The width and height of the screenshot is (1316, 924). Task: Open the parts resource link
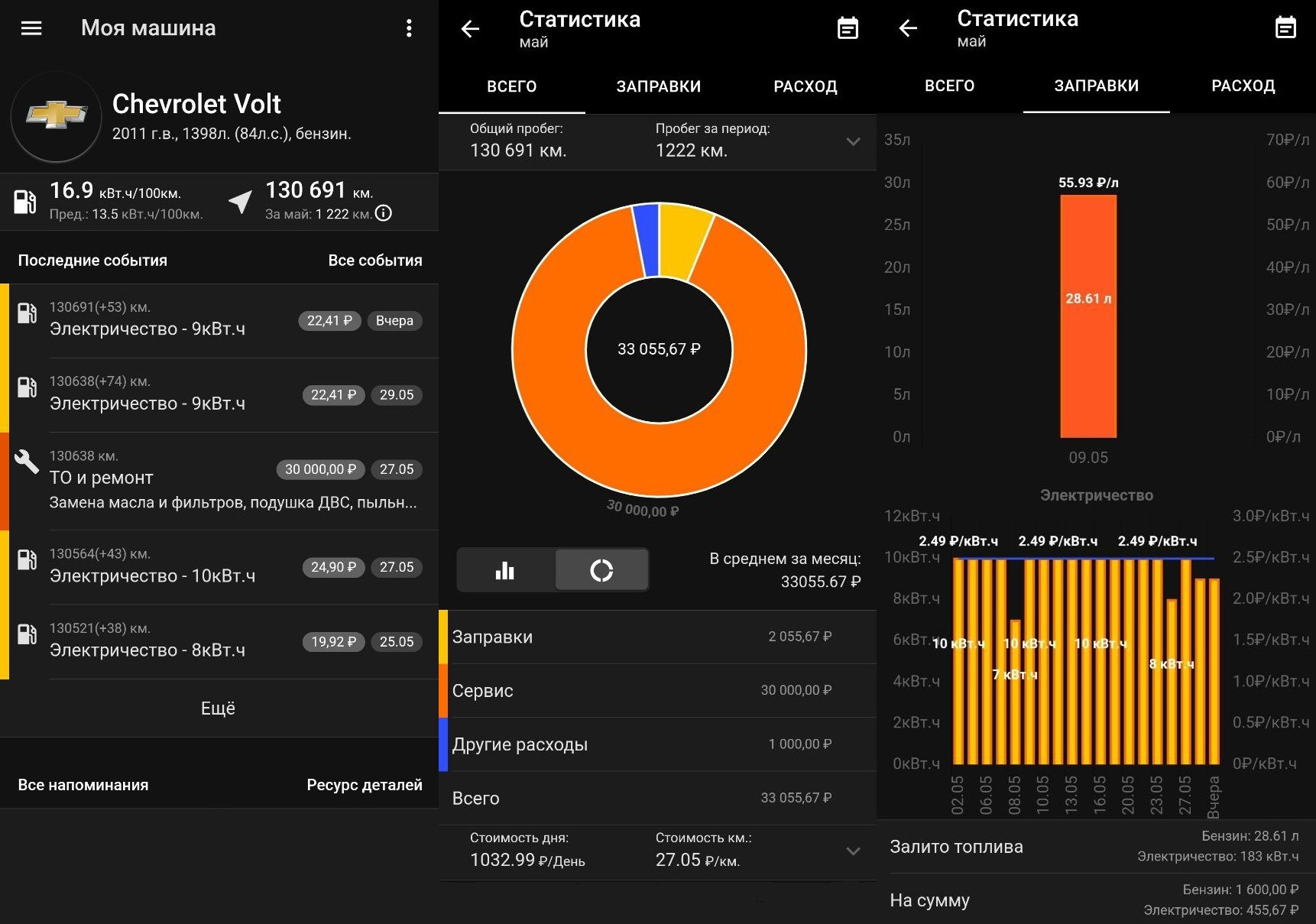[x=364, y=785]
